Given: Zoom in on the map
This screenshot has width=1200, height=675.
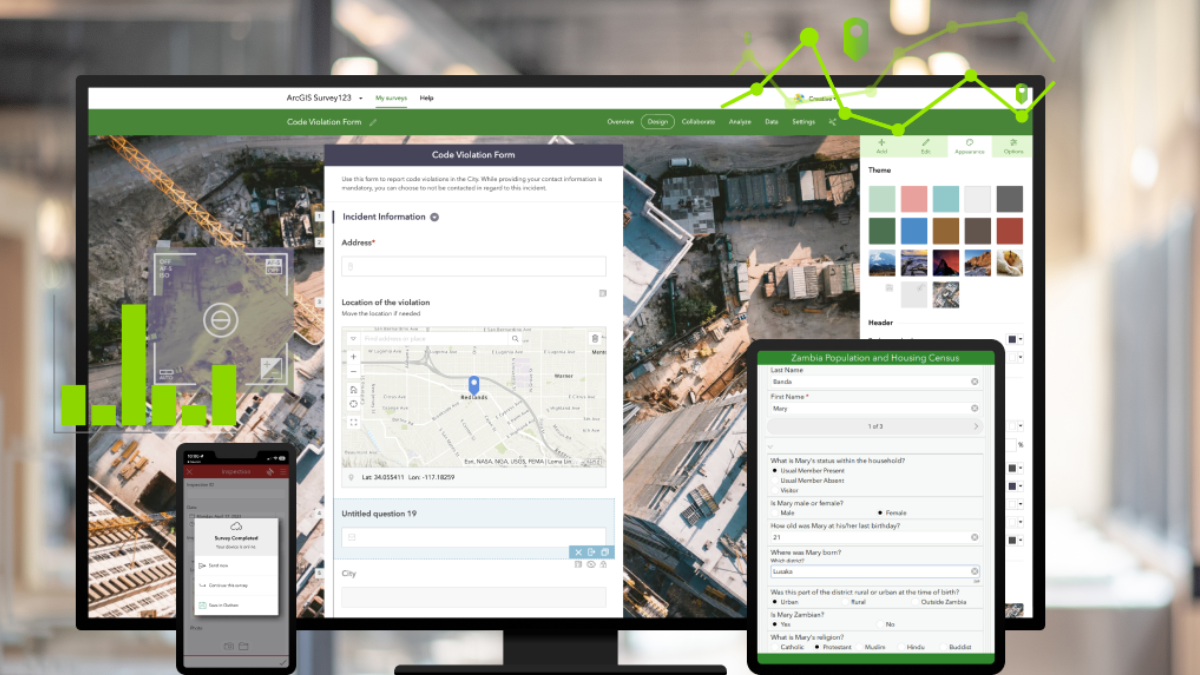Looking at the screenshot, I should click(x=353, y=357).
